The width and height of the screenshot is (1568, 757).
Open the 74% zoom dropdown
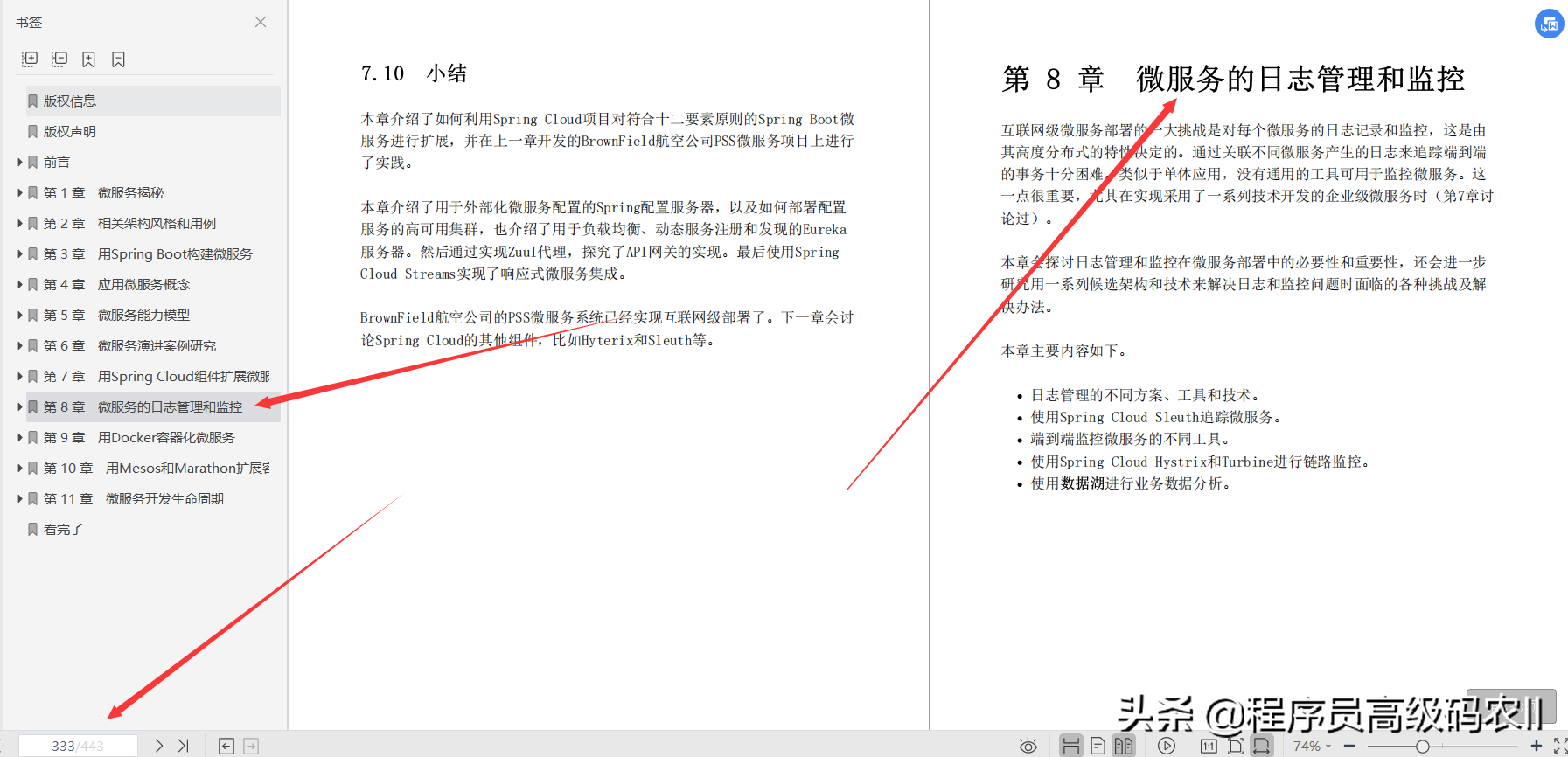[x=1312, y=746]
